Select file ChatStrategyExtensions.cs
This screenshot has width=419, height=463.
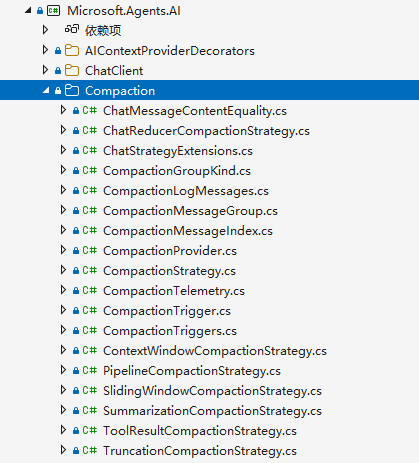178,151
